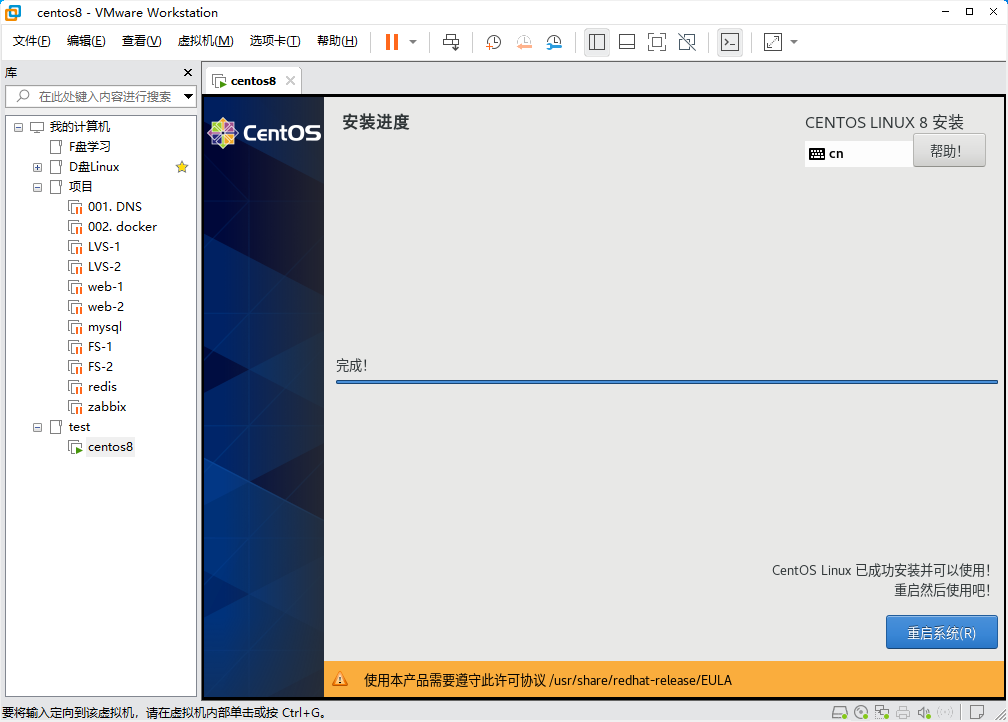The width and height of the screenshot is (1008, 722).
Task: Collapse 我的计算机 tree node
Action: pyautogui.click(x=18, y=127)
